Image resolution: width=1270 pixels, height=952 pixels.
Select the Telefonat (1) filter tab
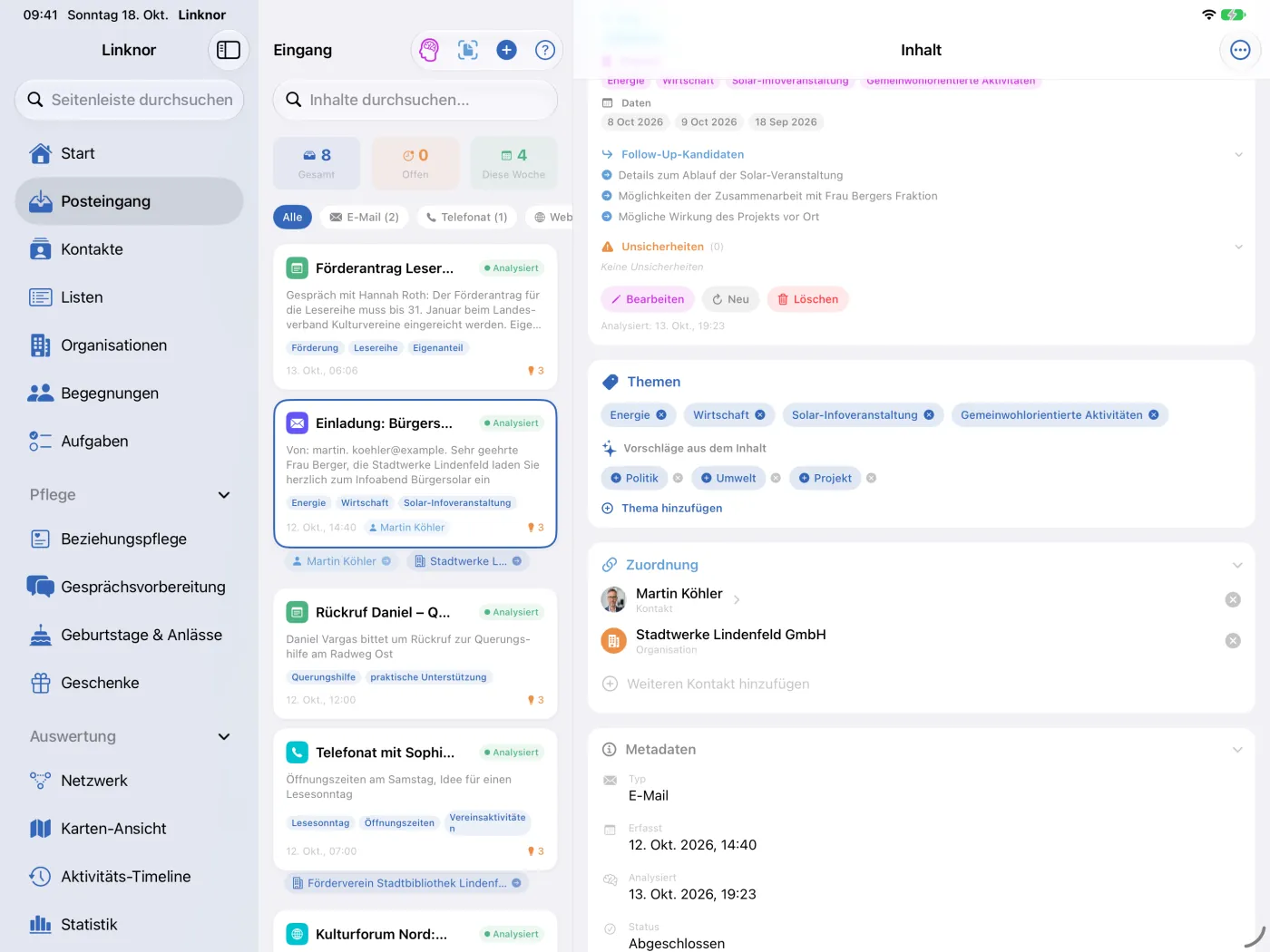pyautogui.click(x=467, y=218)
